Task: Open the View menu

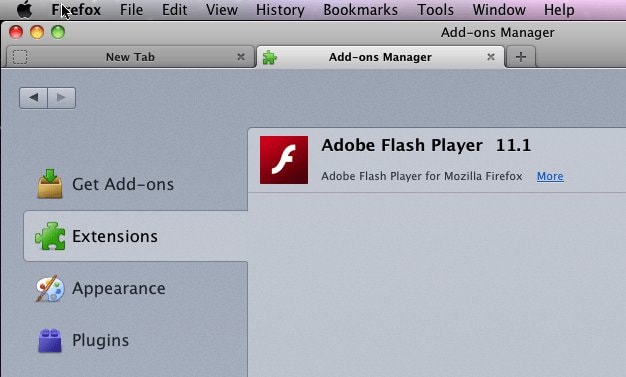Action: (x=222, y=10)
